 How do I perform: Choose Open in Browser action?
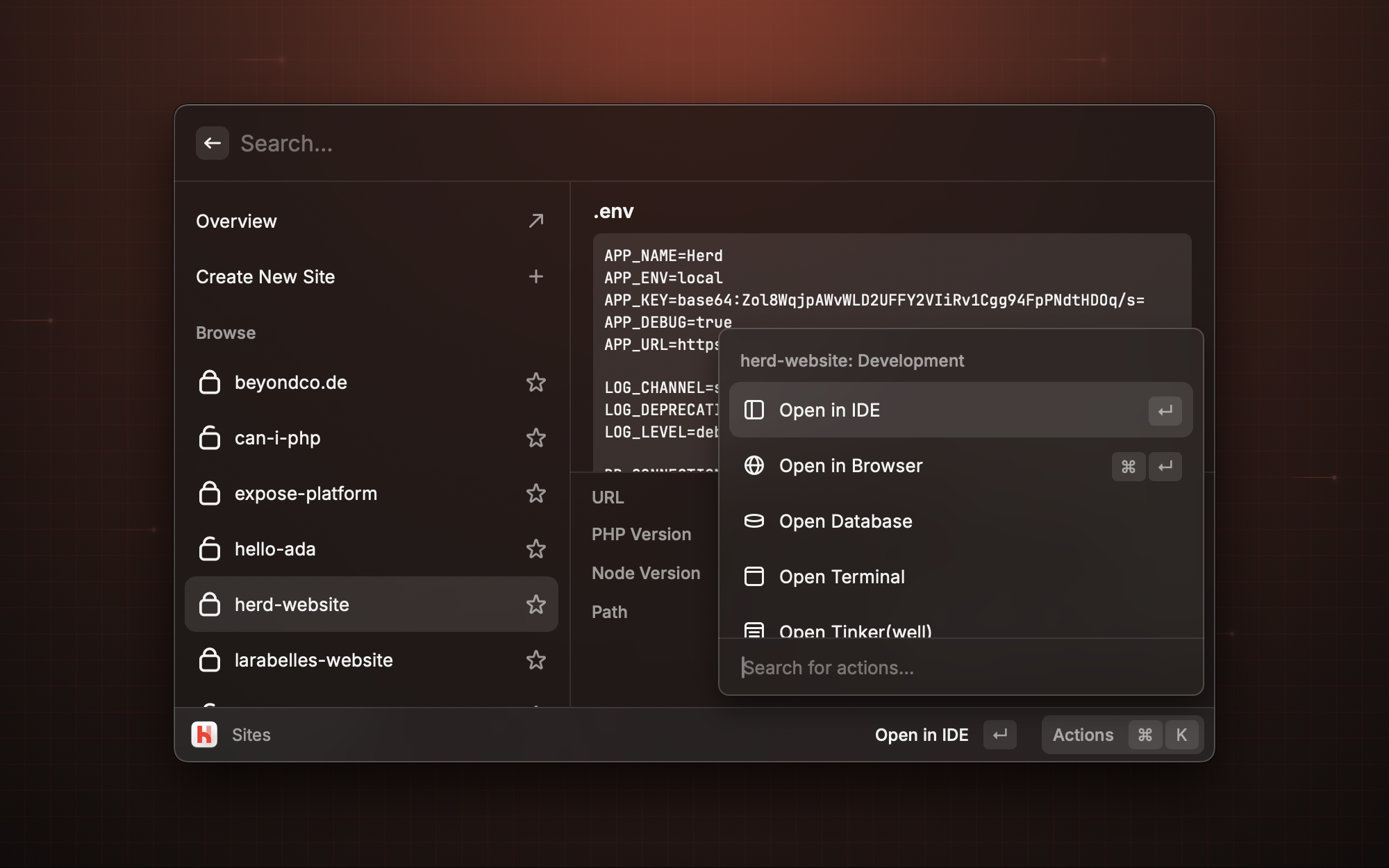(x=960, y=465)
